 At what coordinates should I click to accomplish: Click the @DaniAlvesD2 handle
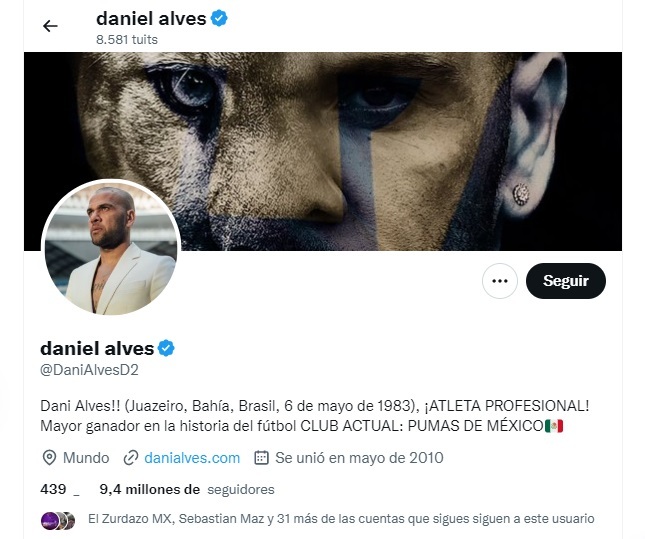click(x=89, y=370)
